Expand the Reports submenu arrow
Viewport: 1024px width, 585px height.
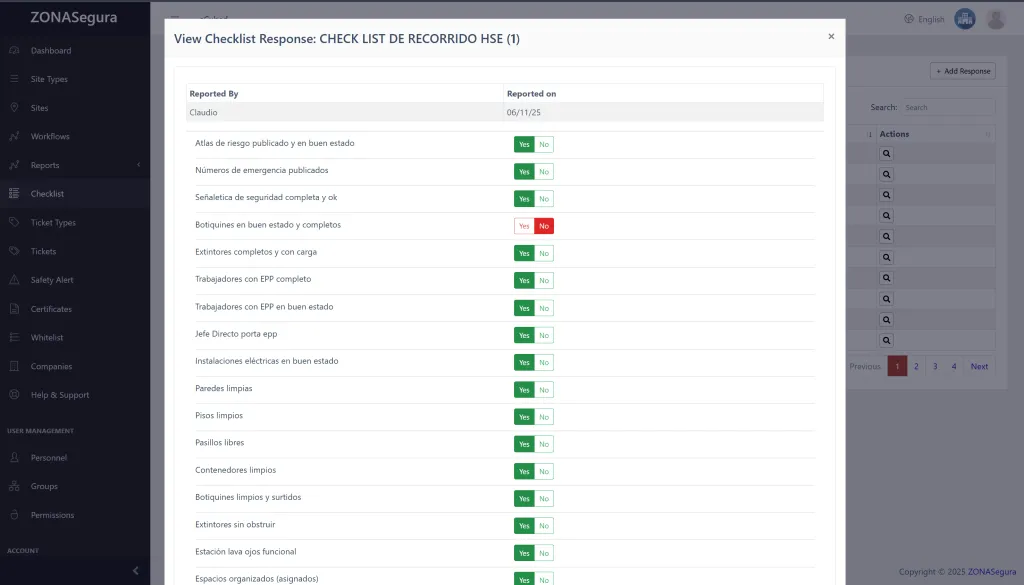click(138, 165)
